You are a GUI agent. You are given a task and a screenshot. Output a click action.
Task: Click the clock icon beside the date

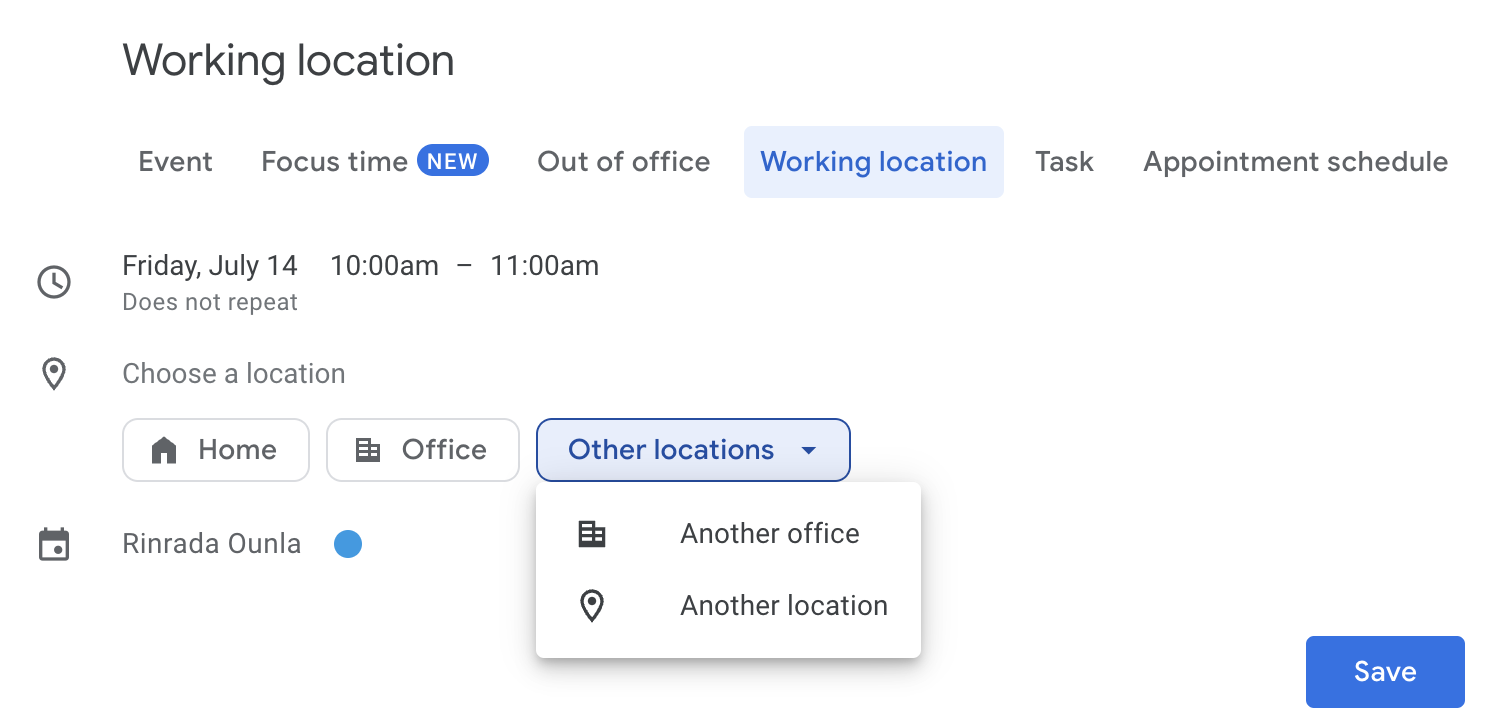point(54,282)
